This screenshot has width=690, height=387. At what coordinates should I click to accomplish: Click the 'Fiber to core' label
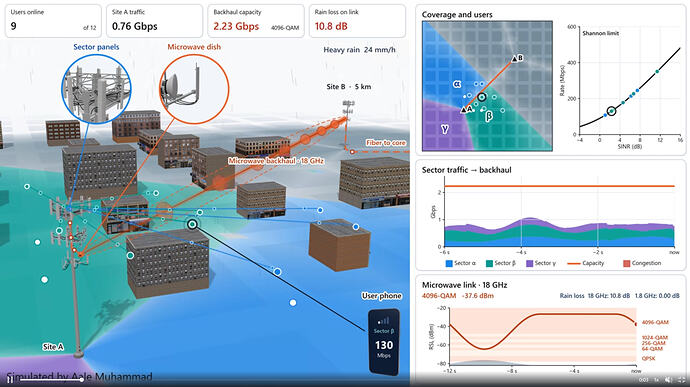385,143
